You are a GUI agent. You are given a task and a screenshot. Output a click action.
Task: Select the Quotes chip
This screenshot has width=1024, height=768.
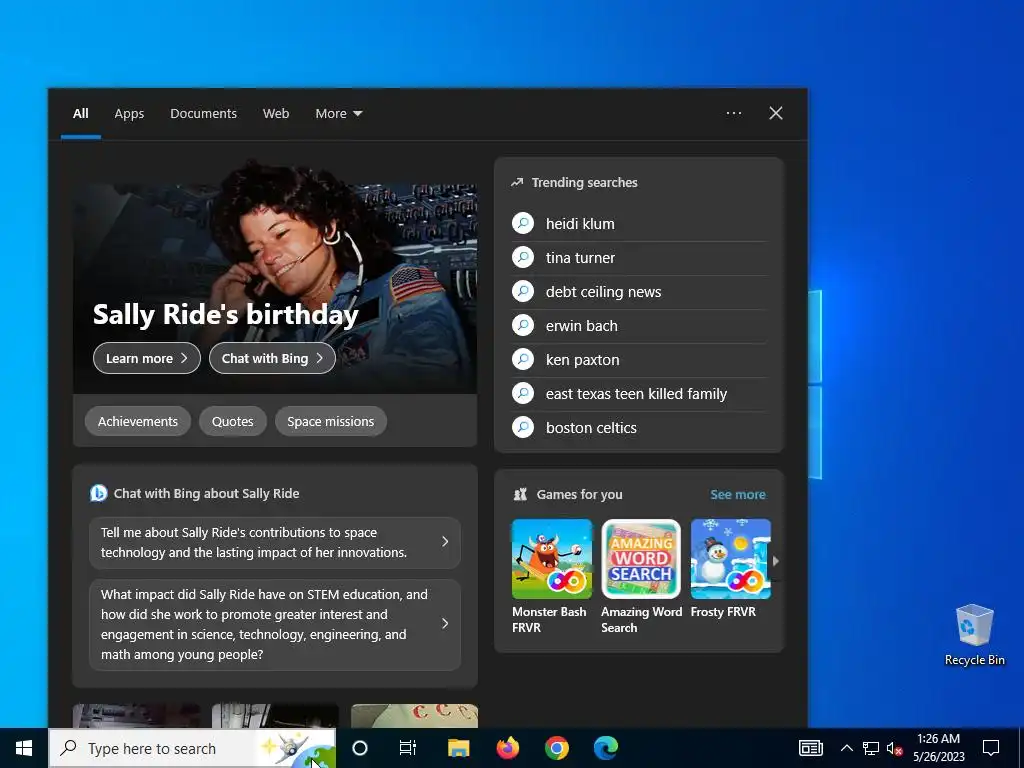click(232, 421)
